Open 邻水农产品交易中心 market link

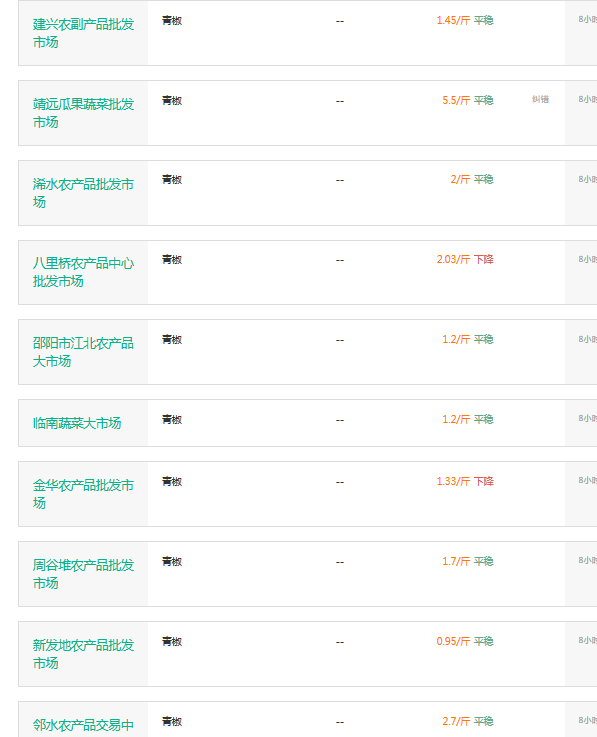click(x=83, y=725)
